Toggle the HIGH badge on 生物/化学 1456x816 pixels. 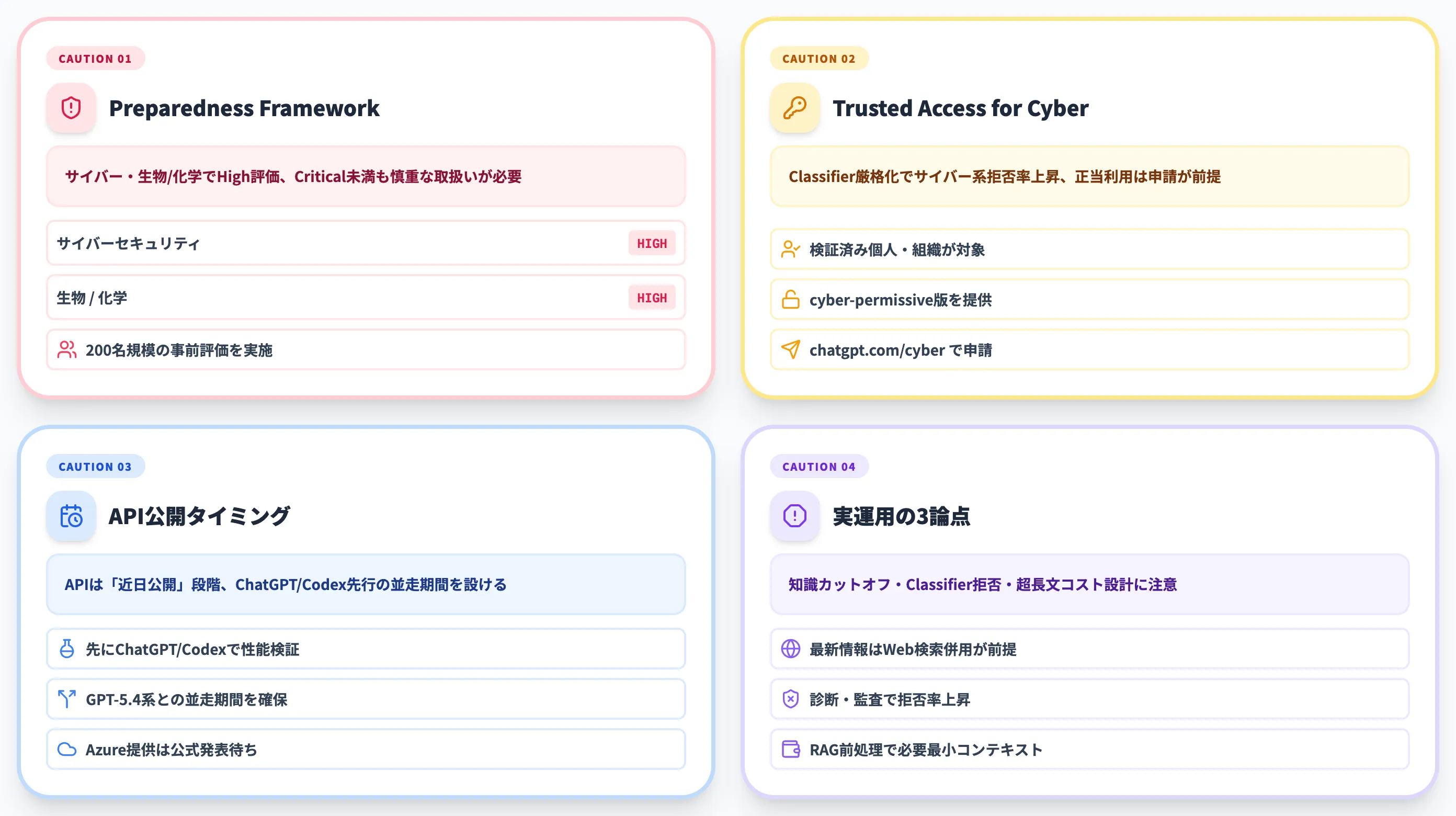point(651,298)
